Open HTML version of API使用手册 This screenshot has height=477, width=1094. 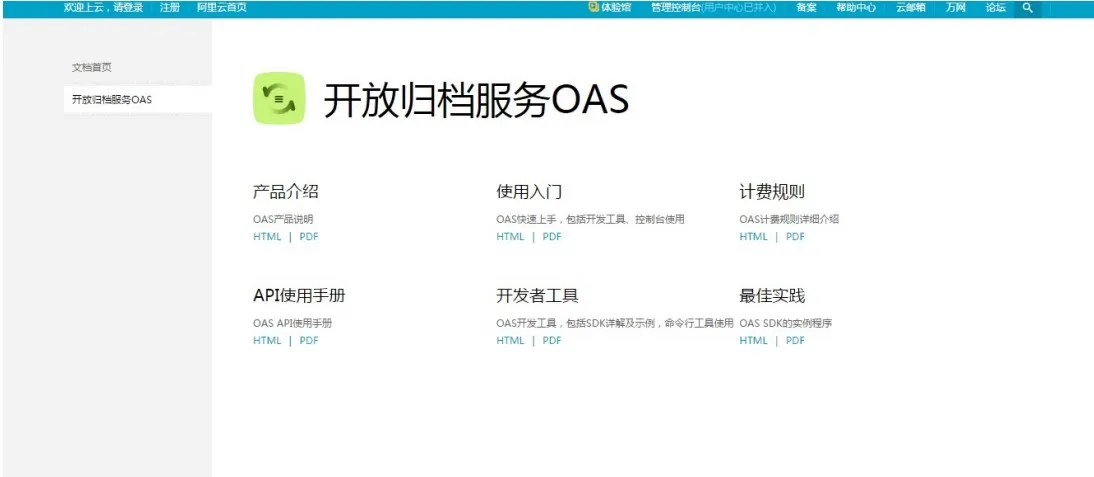pos(267,340)
